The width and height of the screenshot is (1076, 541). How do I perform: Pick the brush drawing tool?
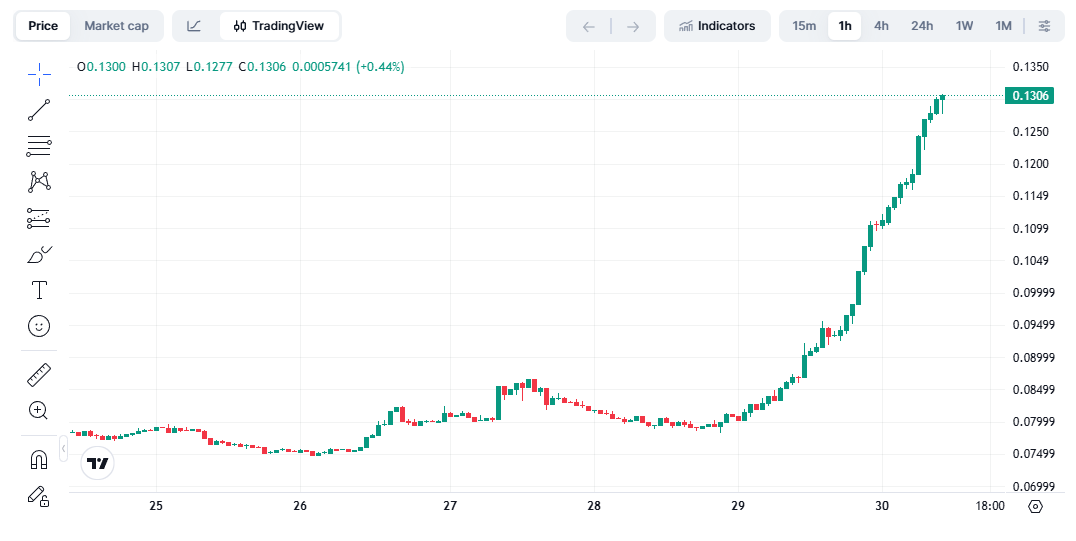coord(39,254)
